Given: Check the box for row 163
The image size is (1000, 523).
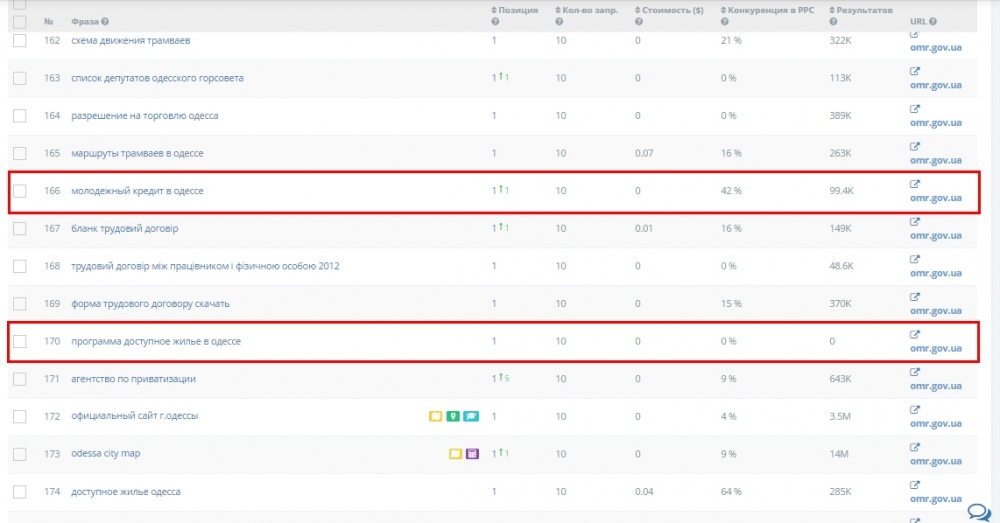Looking at the screenshot, I should click(19, 78).
